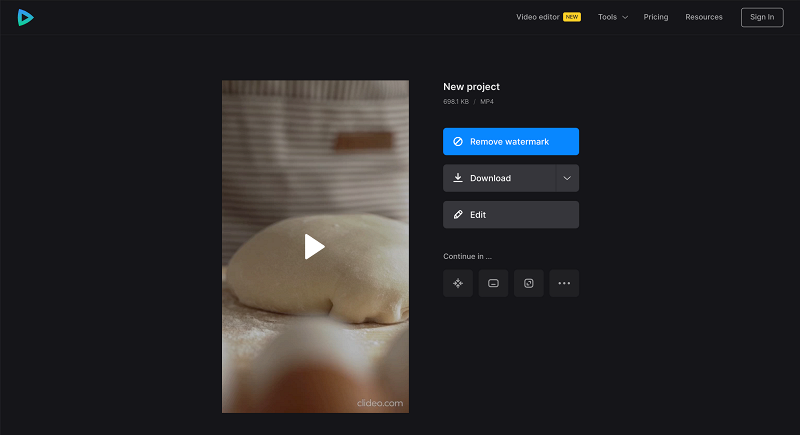Screen dimensions: 800x435
Task: Open the Resources page
Action: tap(704, 17)
